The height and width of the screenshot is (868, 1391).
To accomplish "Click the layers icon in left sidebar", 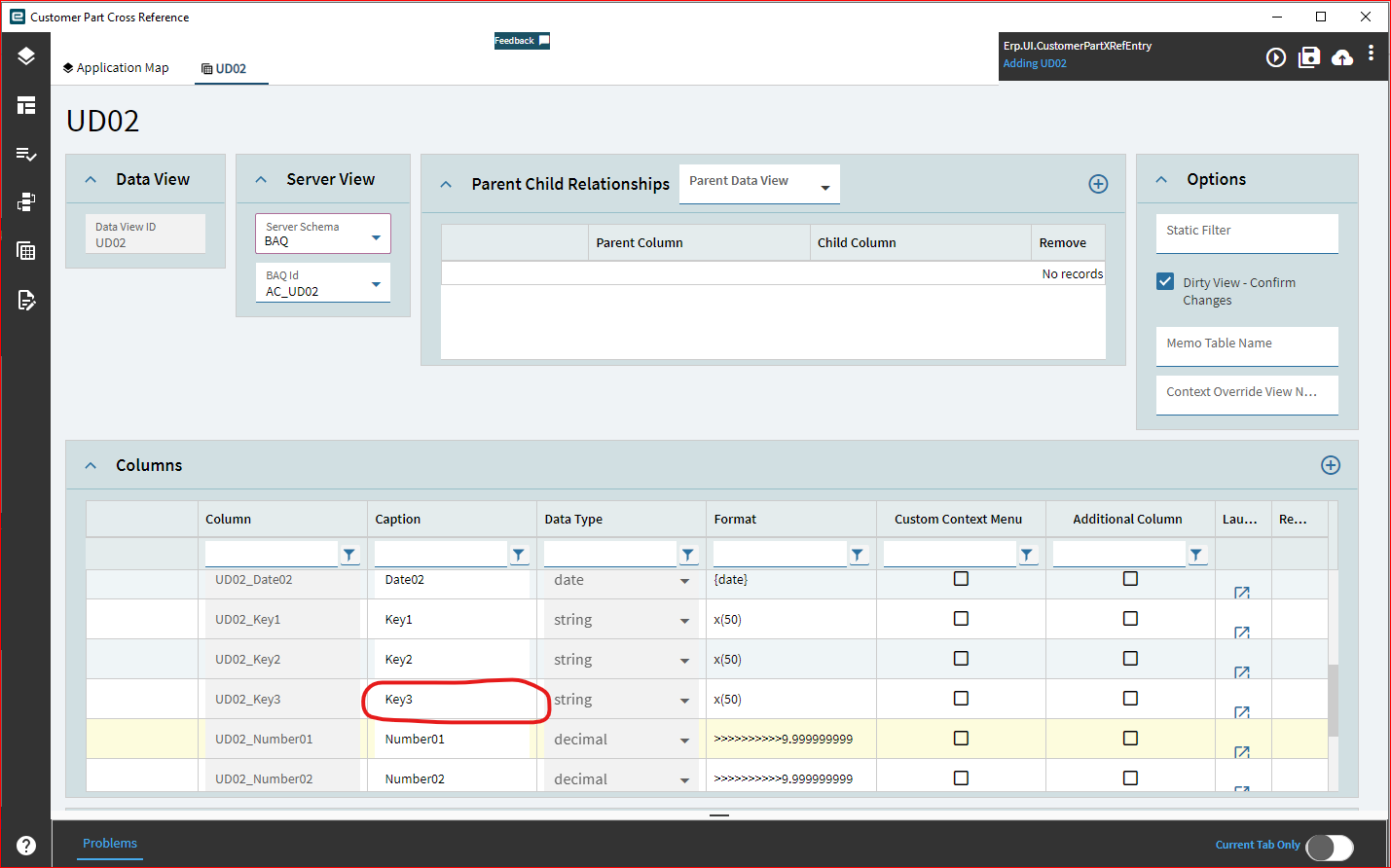I will click(26, 56).
